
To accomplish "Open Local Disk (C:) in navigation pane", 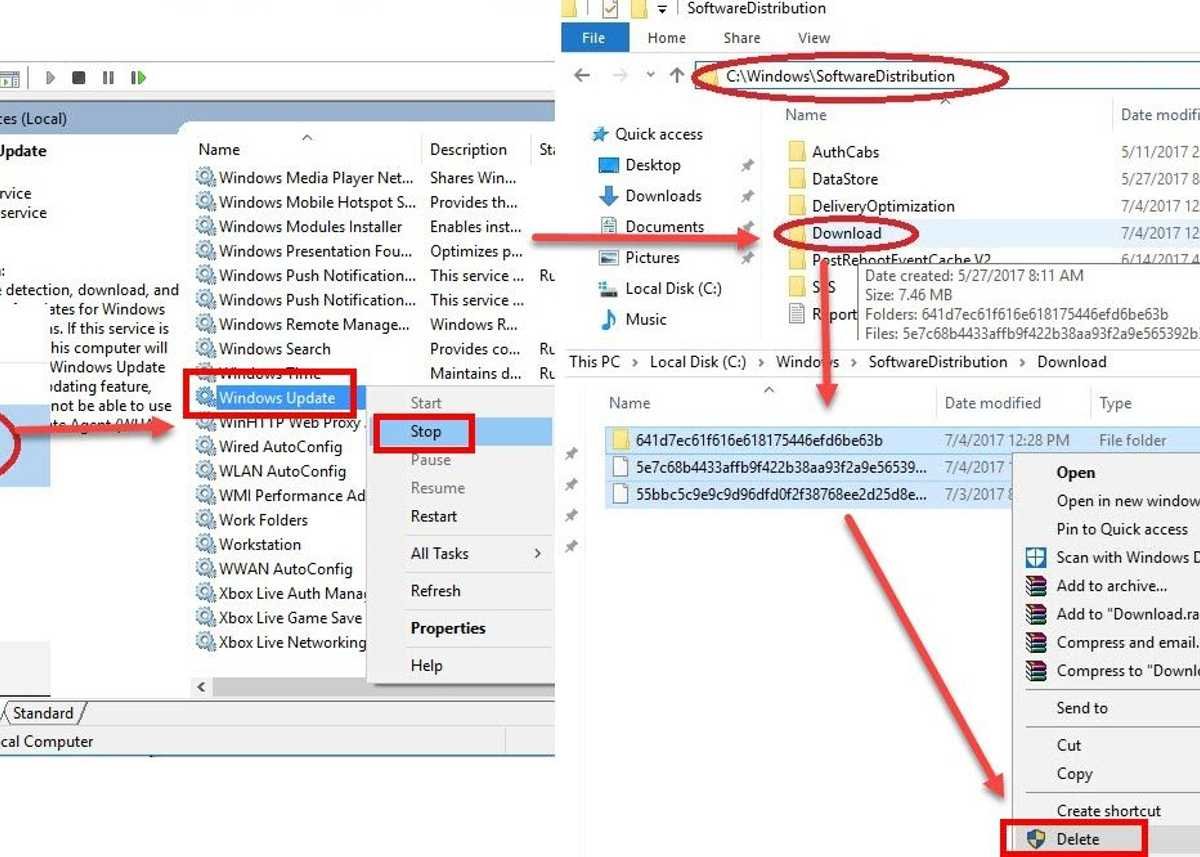I will coord(674,288).
